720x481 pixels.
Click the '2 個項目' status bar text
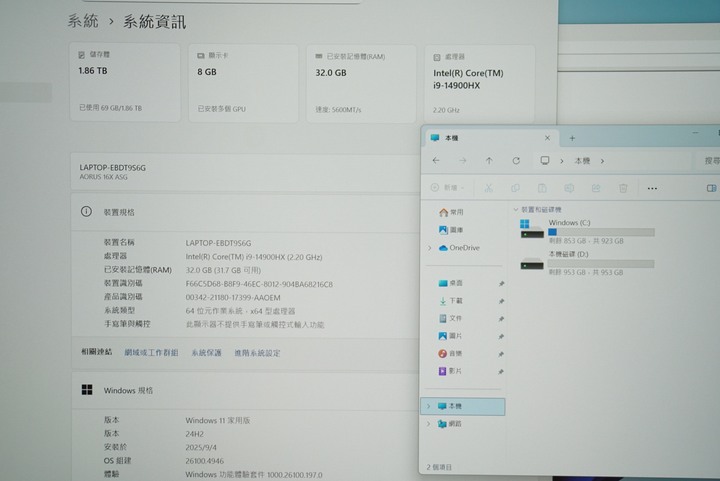click(x=439, y=467)
